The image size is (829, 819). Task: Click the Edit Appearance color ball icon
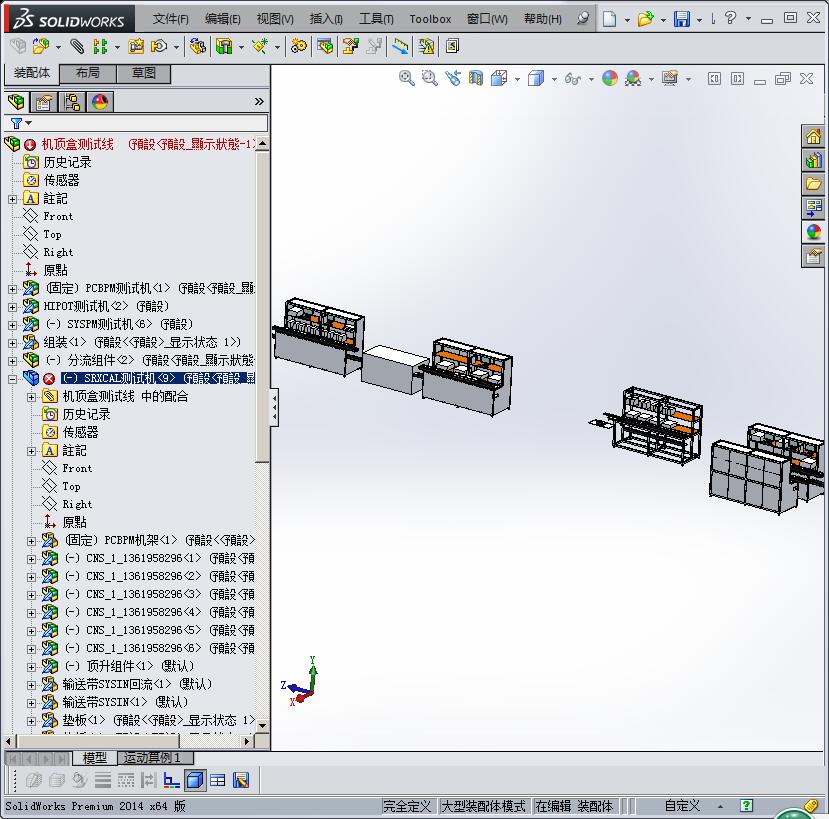[610, 78]
